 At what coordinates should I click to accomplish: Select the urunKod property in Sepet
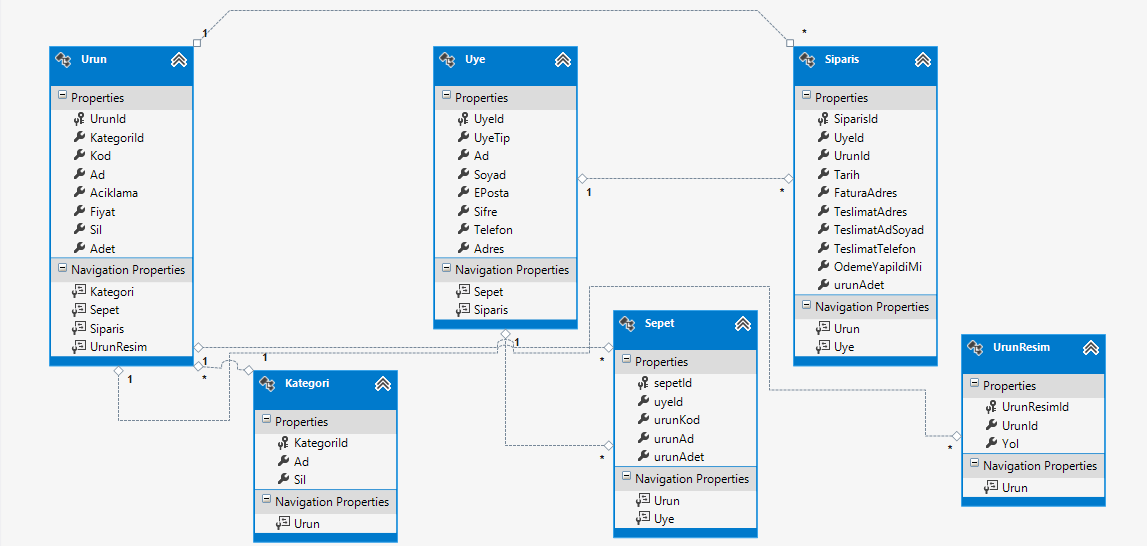(x=675, y=420)
